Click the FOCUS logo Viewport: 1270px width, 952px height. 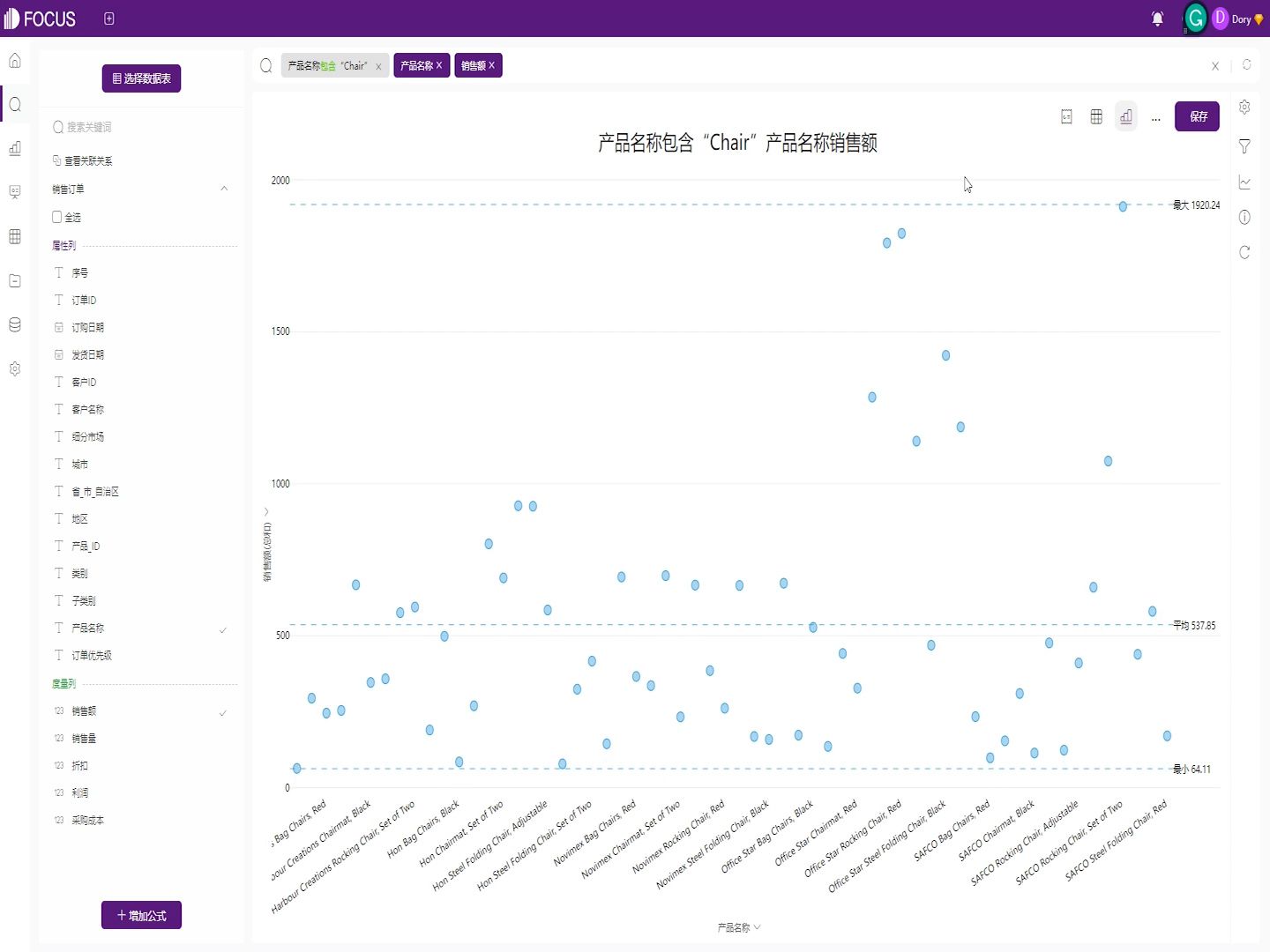pos(41,19)
